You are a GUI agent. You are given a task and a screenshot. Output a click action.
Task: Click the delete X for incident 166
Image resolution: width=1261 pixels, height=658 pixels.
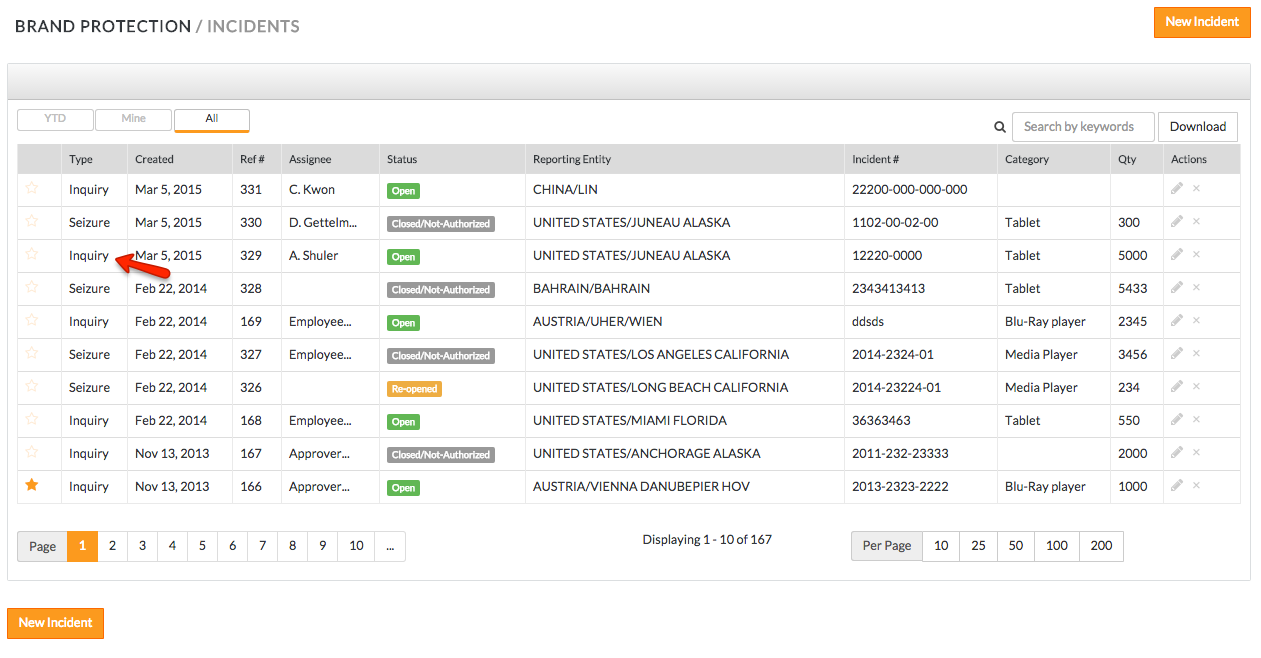(1196, 485)
